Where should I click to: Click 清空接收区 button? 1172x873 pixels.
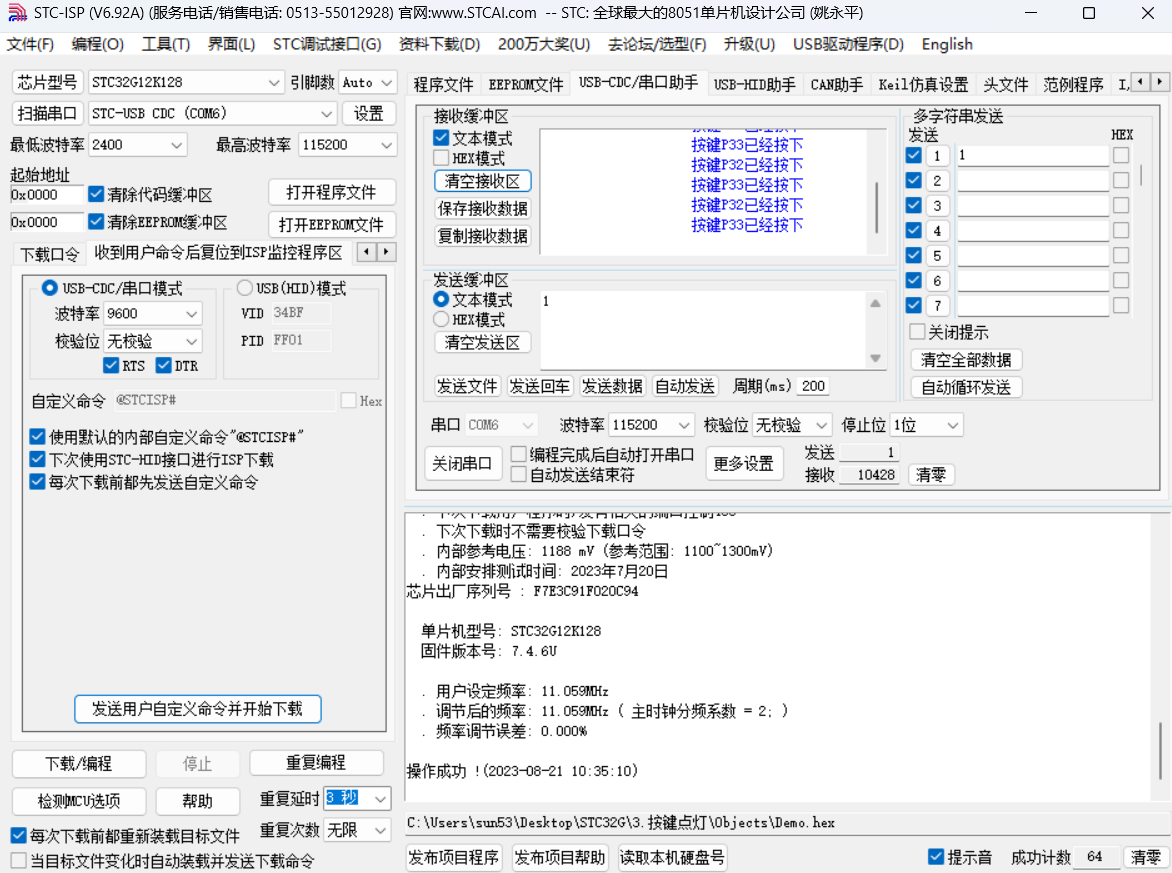point(482,181)
